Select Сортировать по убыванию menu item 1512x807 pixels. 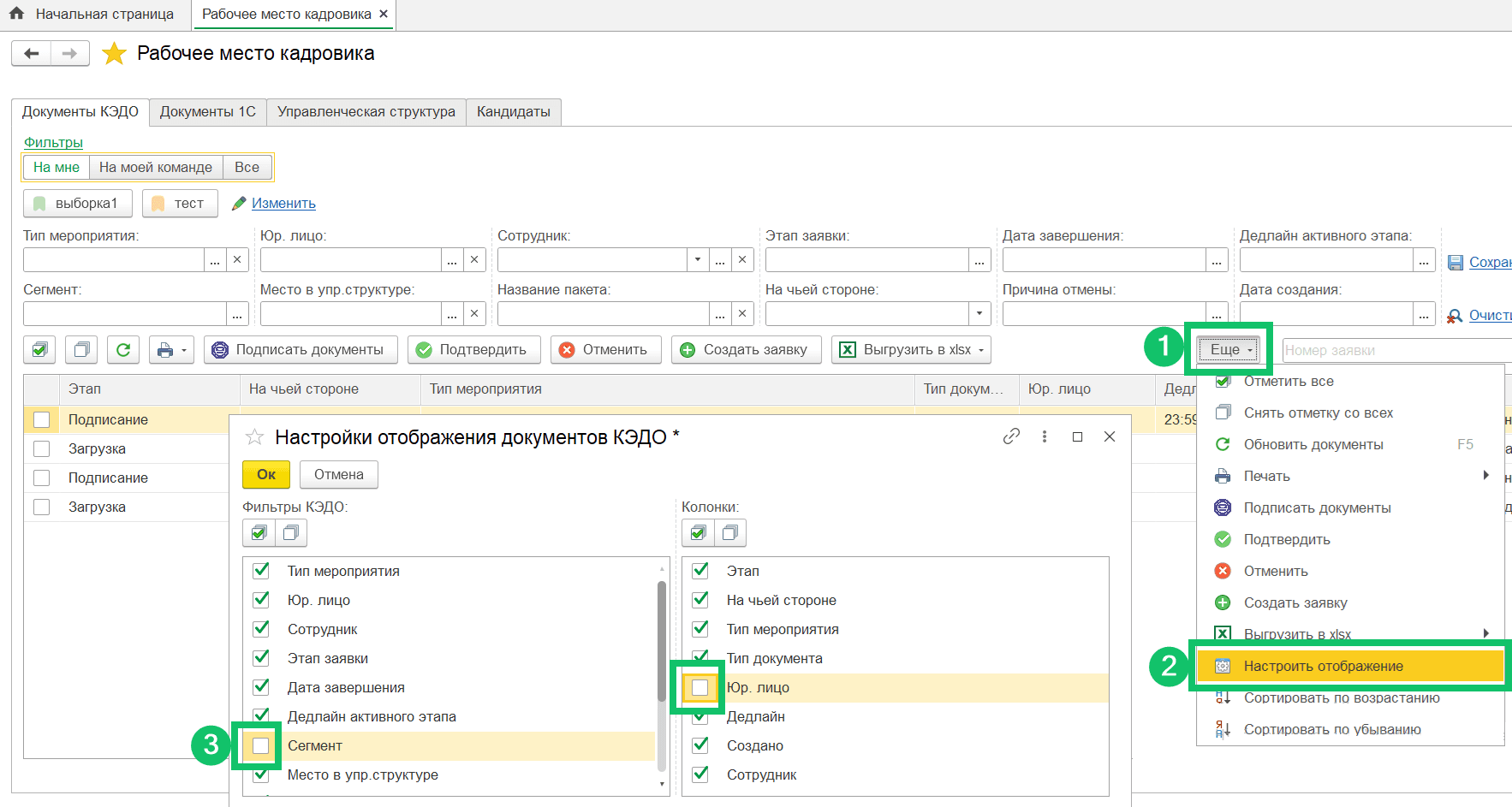pyautogui.click(x=1350, y=729)
